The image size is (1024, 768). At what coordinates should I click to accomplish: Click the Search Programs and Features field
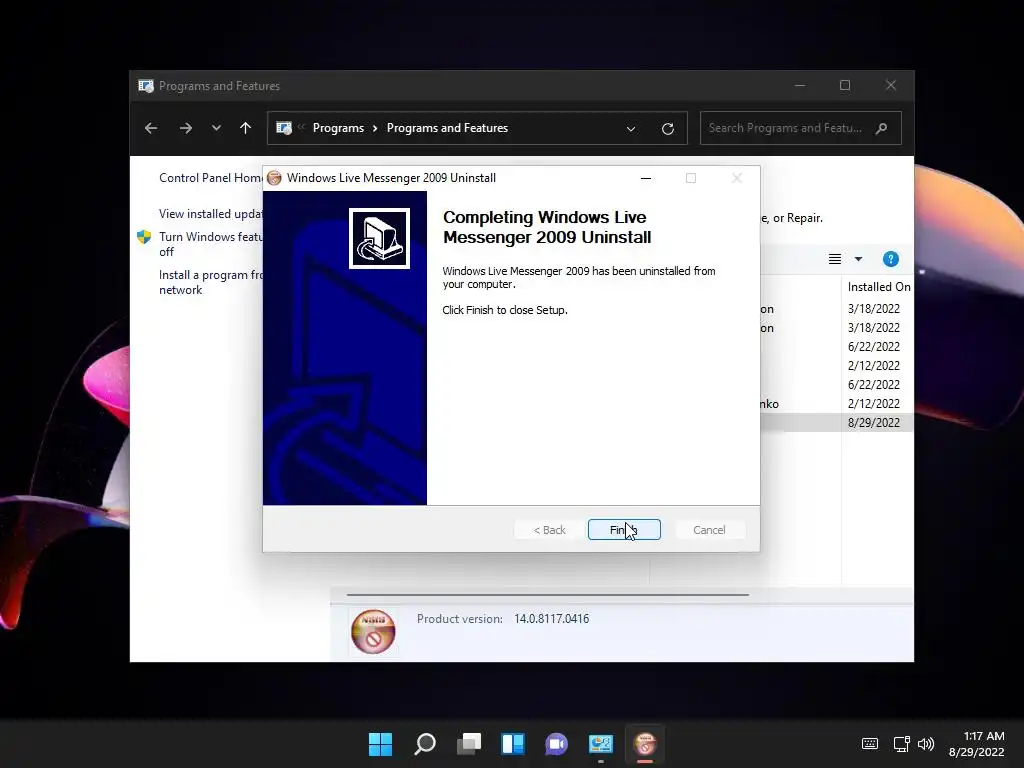801,128
